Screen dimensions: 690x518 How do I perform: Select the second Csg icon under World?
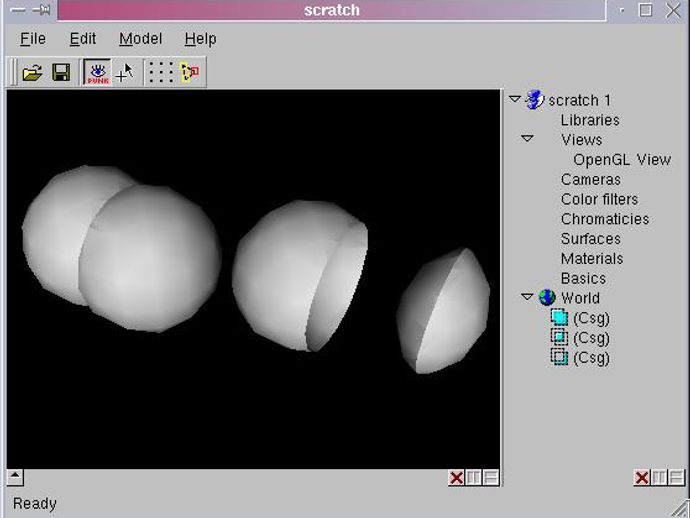coord(559,337)
